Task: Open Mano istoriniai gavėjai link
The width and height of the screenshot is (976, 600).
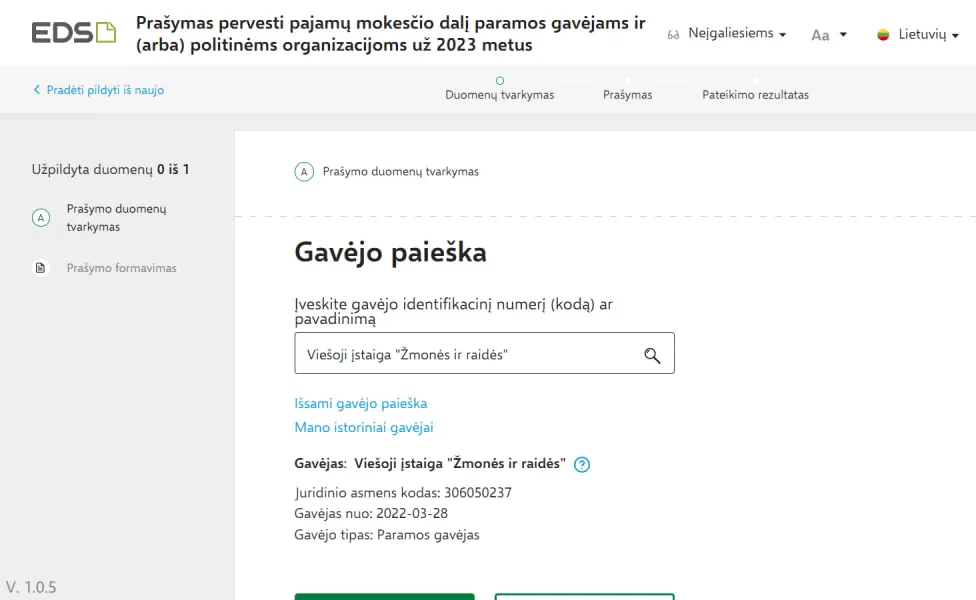Action: tap(362, 427)
